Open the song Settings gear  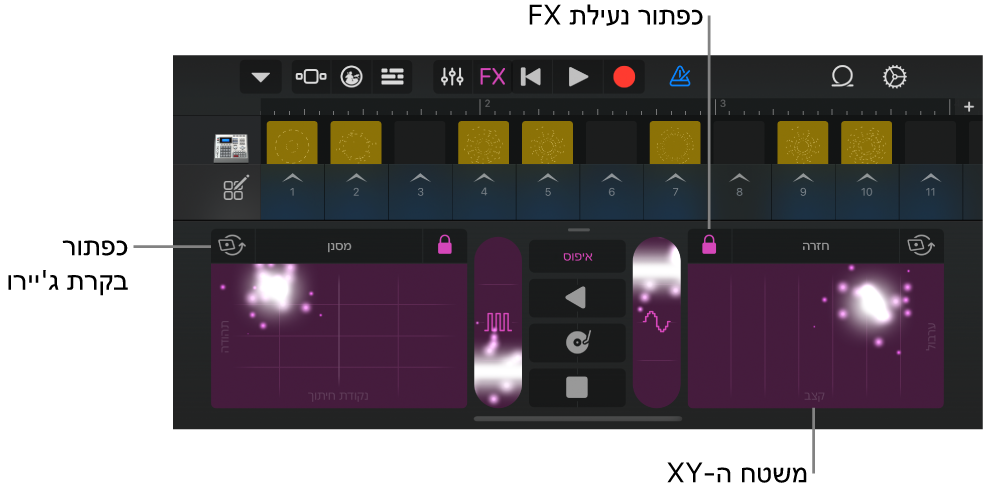pyautogui.click(x=895, y=77)
